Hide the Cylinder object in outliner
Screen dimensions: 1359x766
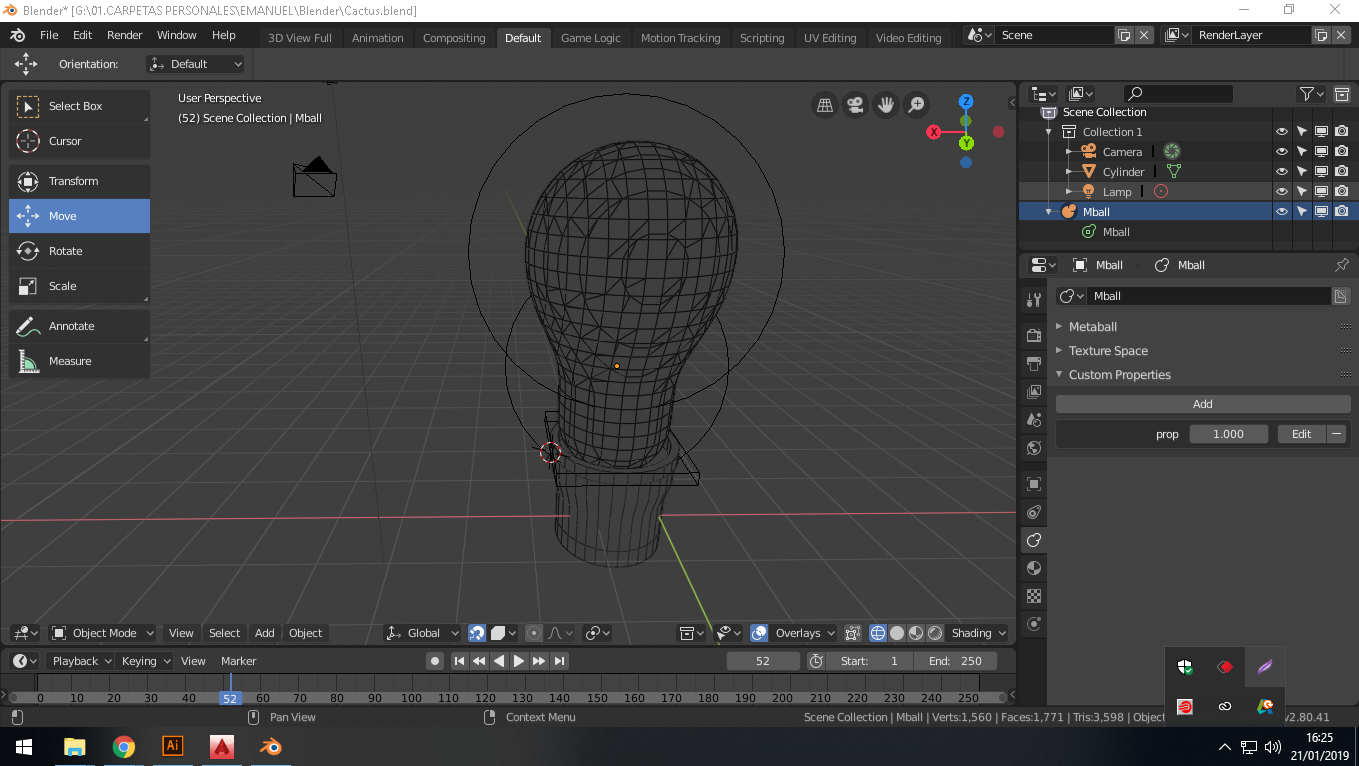coord(1281,172)
